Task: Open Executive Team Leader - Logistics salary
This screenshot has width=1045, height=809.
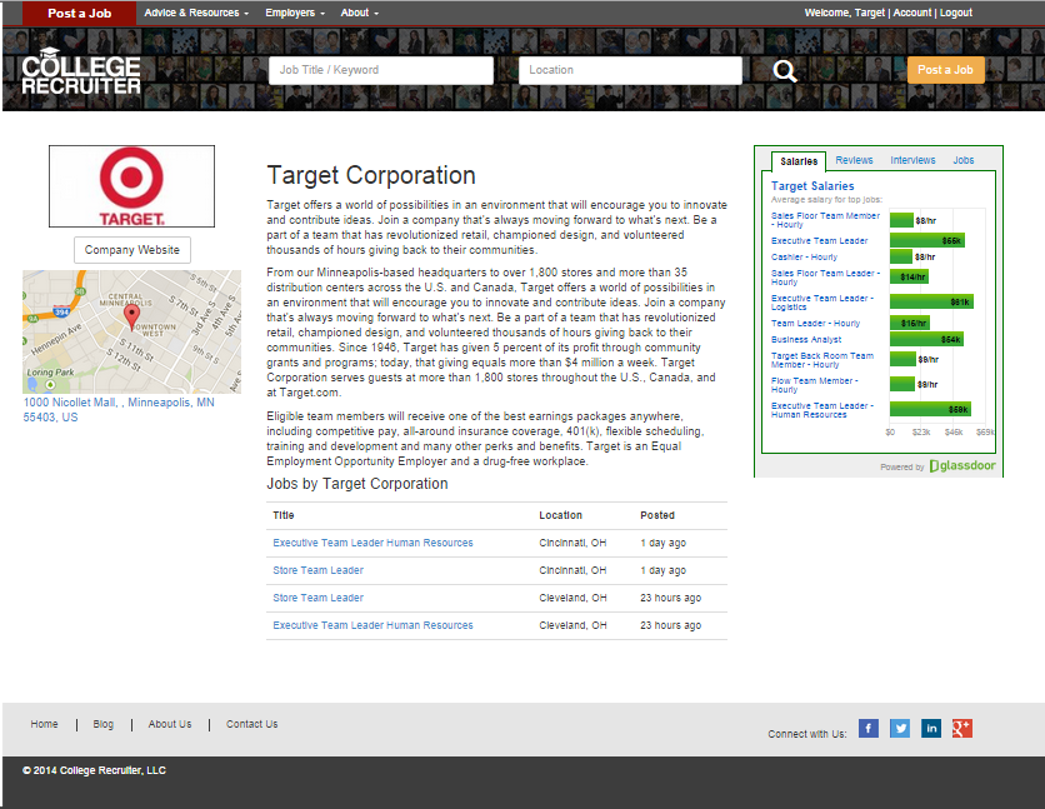Action: tap(822, 303)
